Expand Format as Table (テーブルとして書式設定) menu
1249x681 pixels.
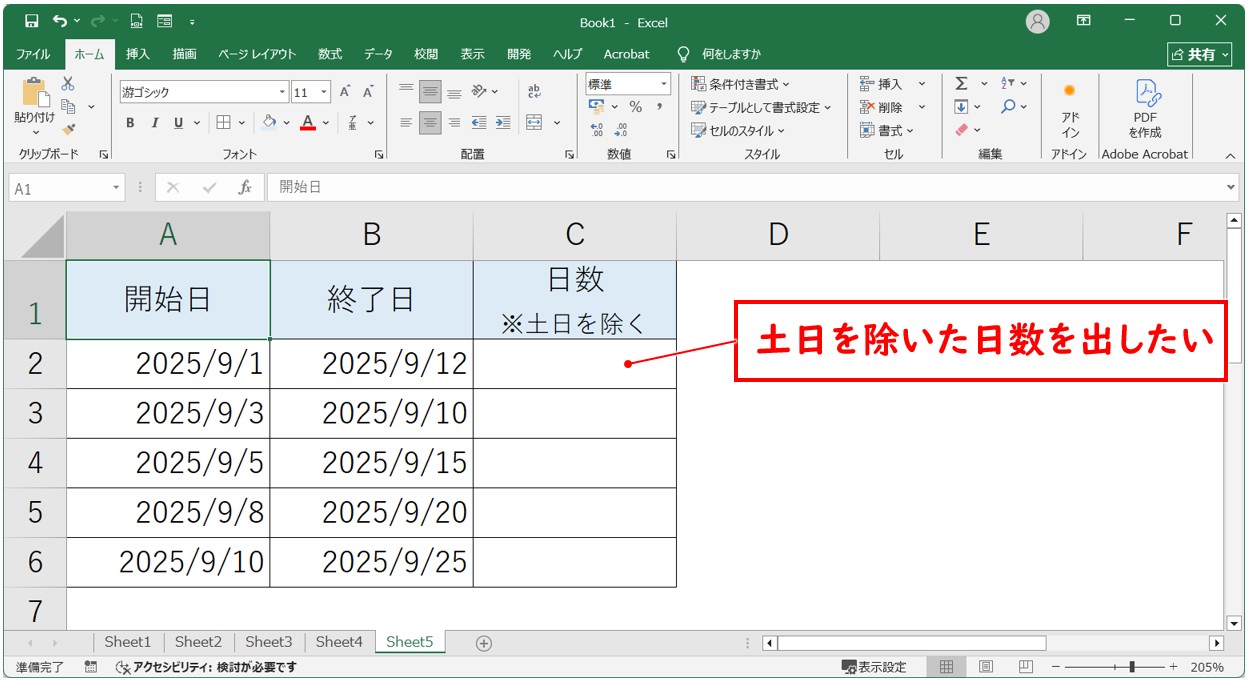tap(761, 107)
